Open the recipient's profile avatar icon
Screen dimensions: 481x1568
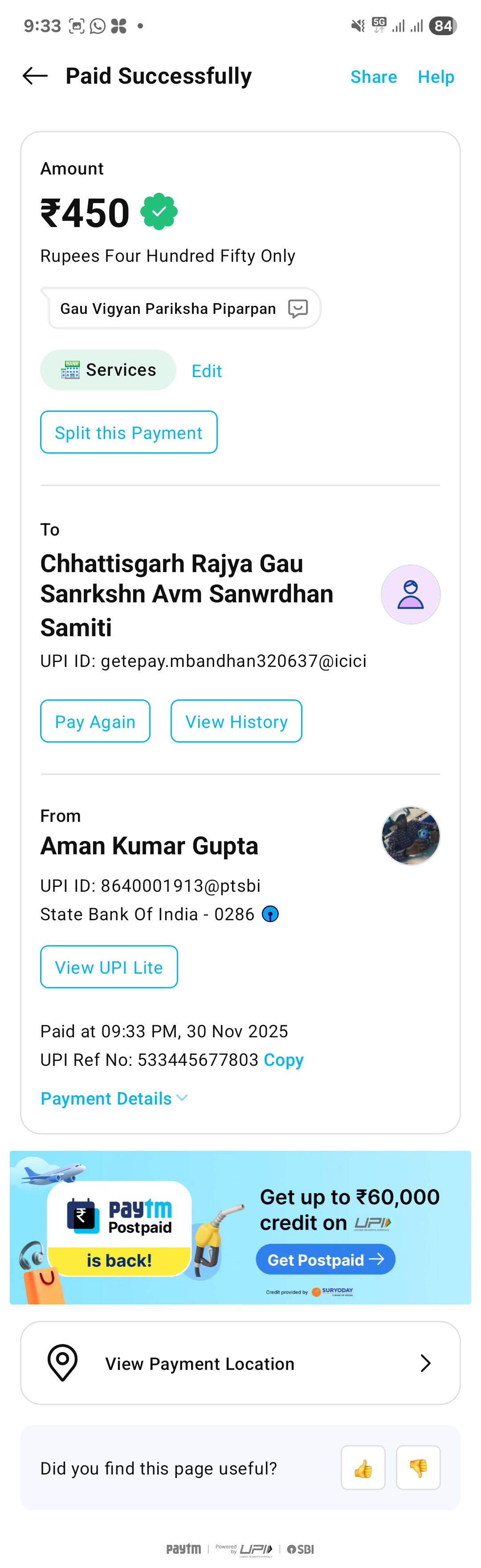[410, 595]
